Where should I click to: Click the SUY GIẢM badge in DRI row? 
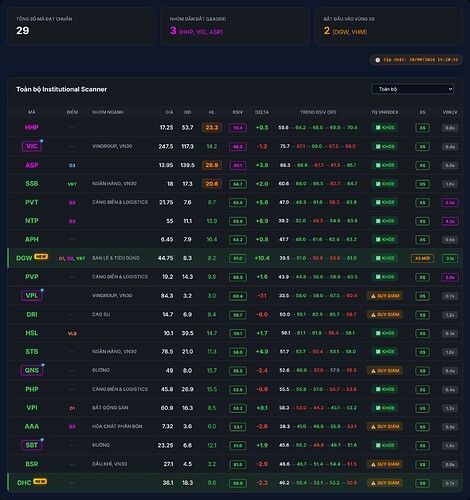click(x=385, y=315)
